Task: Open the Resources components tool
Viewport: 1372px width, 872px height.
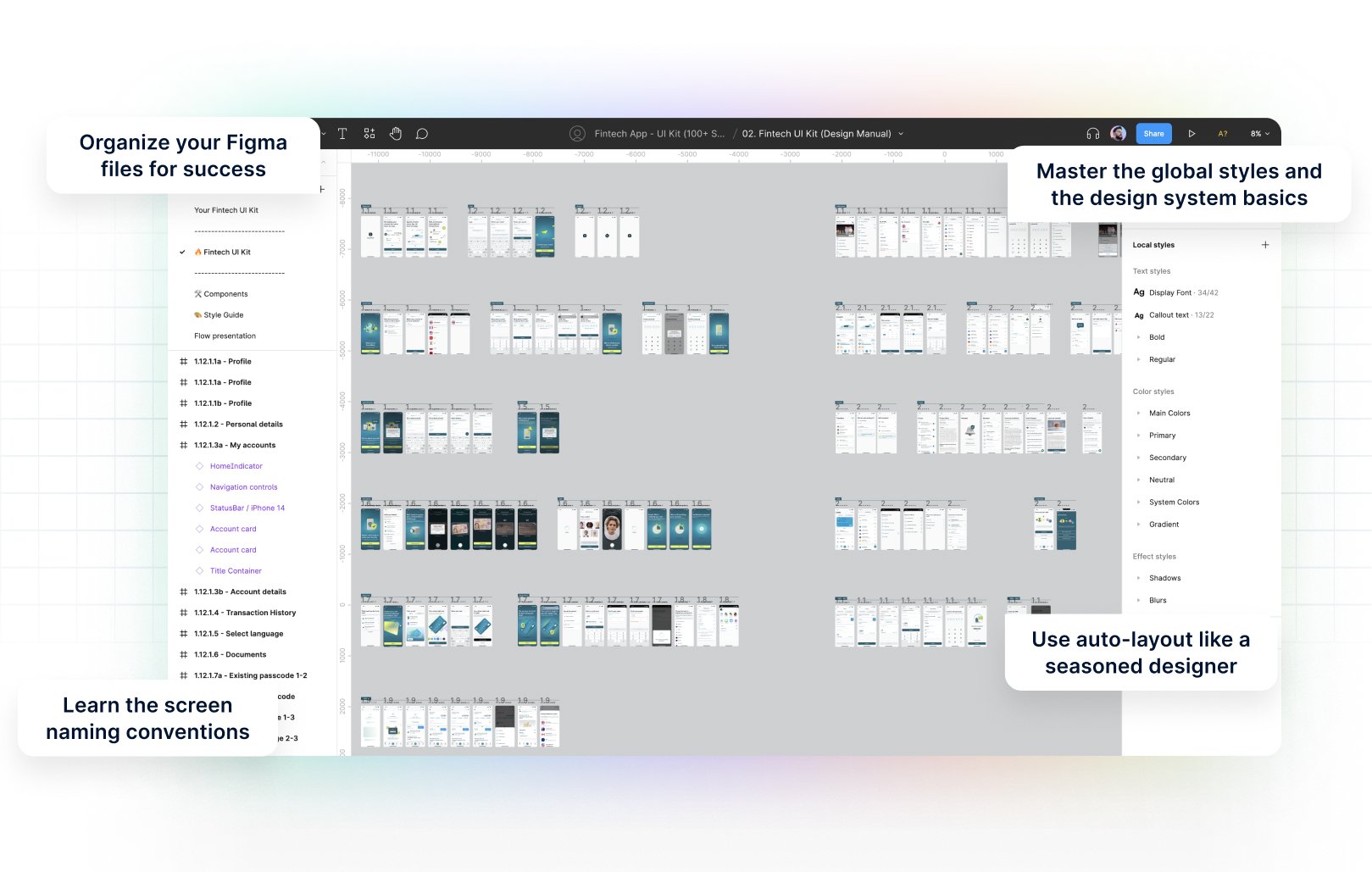Action: click(369, 133)
